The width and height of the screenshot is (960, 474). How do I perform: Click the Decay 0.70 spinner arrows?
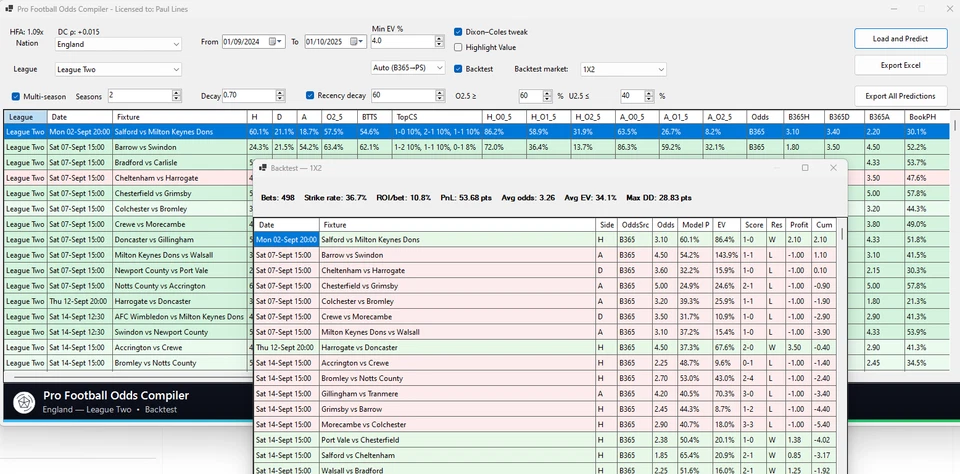pyautogui.click(x=280, y=96)
